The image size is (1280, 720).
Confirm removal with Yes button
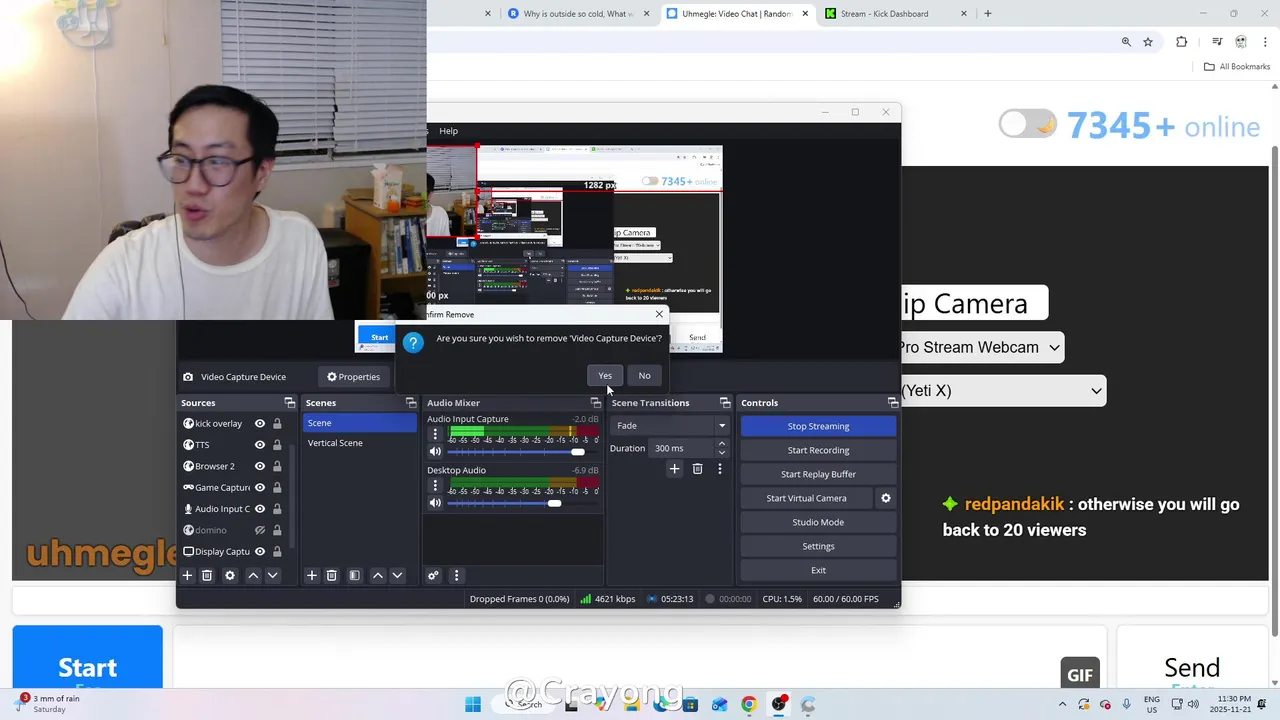(605, 376)
